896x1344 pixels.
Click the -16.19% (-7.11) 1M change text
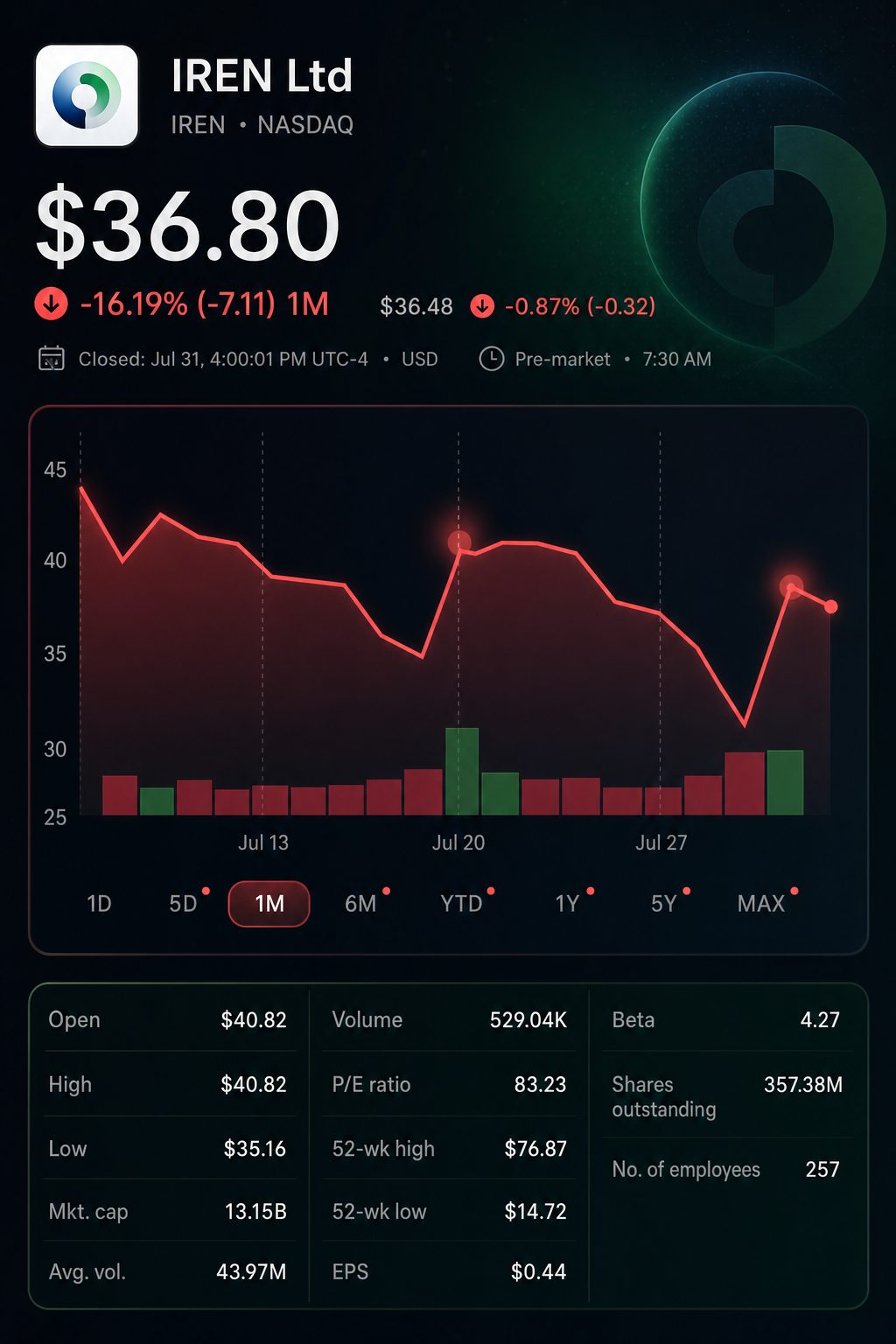click(204, 304)
